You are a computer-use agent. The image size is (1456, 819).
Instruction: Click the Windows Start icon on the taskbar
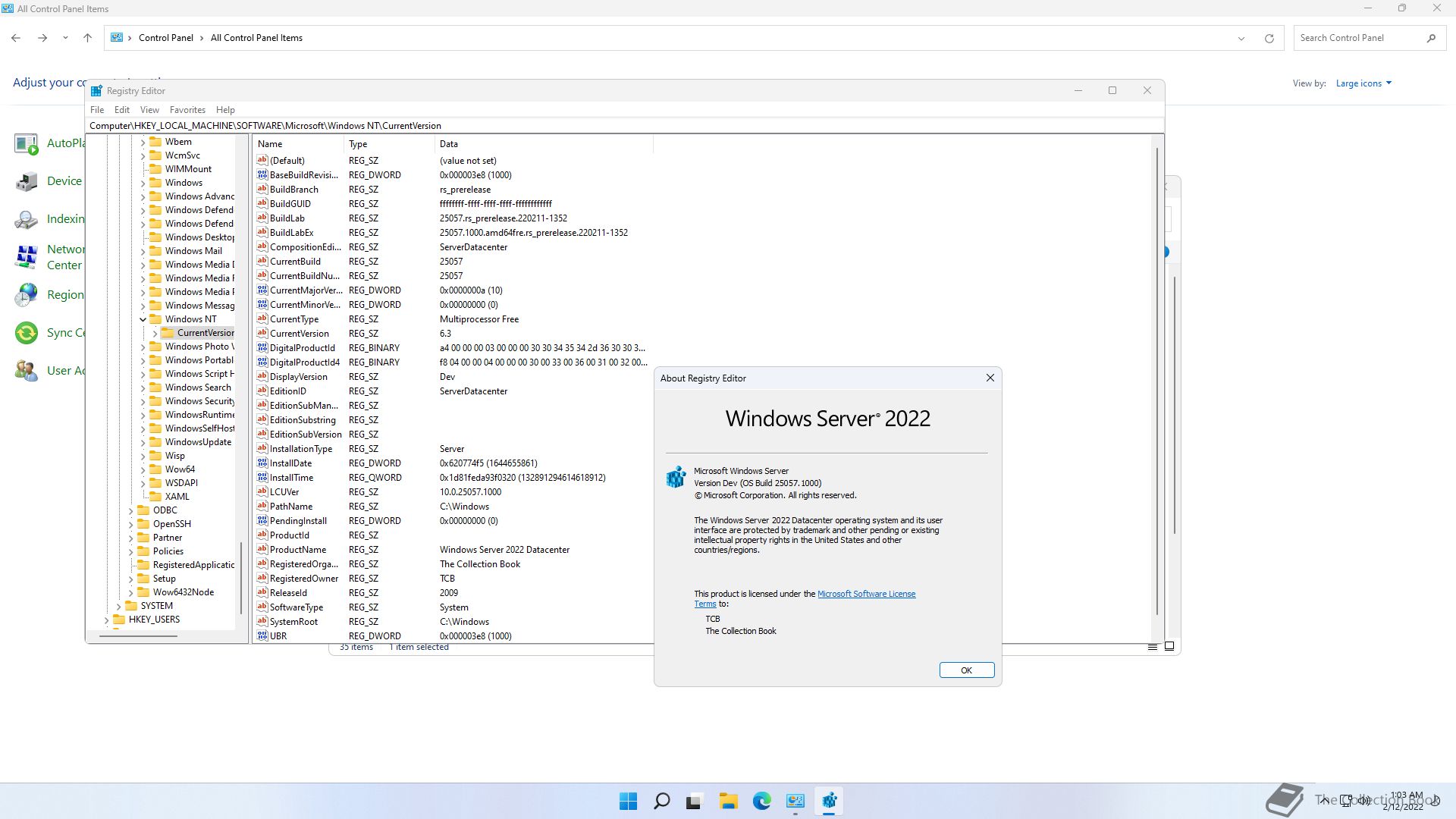(628, 801)
